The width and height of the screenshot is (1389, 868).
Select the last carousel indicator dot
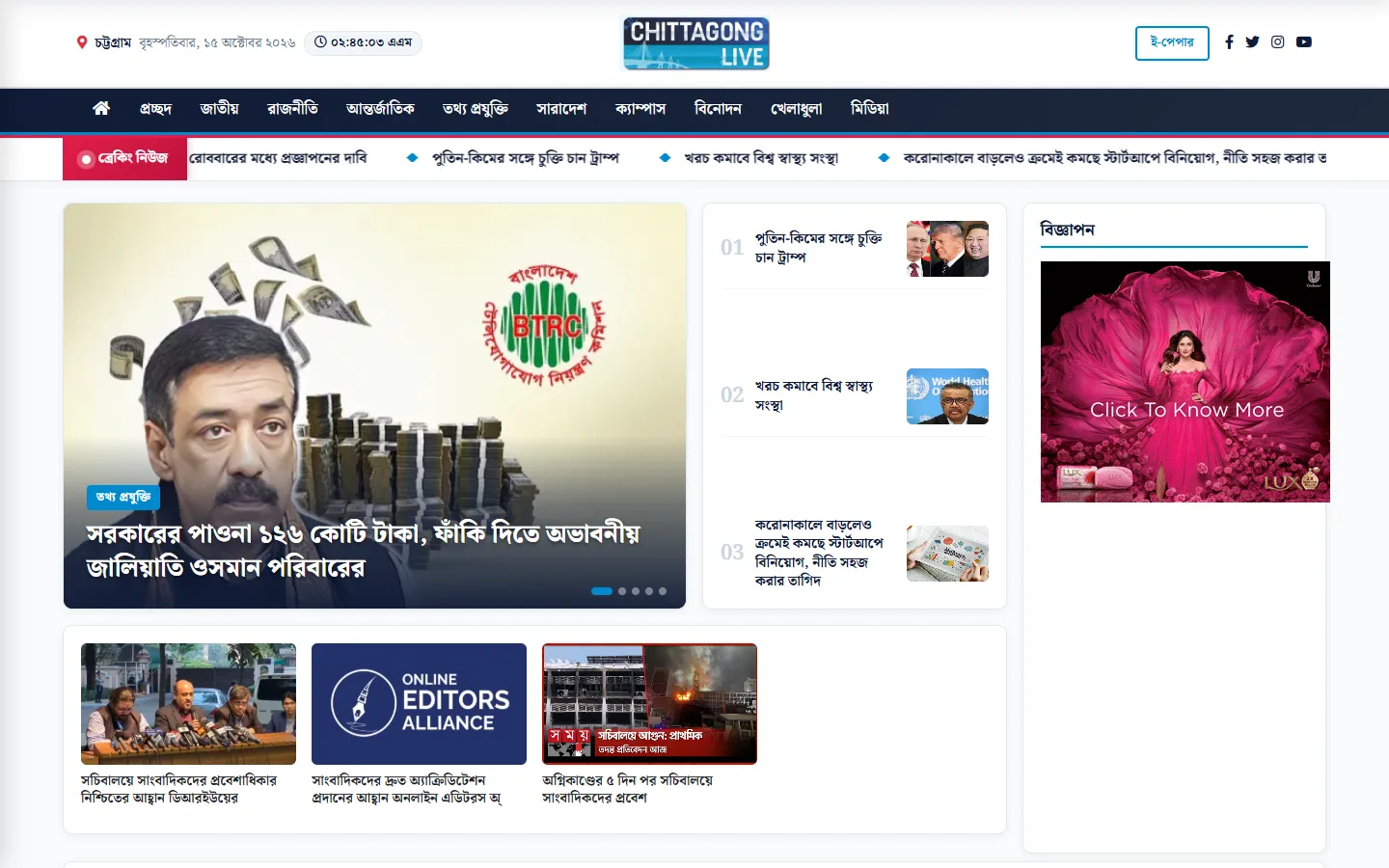663,591
